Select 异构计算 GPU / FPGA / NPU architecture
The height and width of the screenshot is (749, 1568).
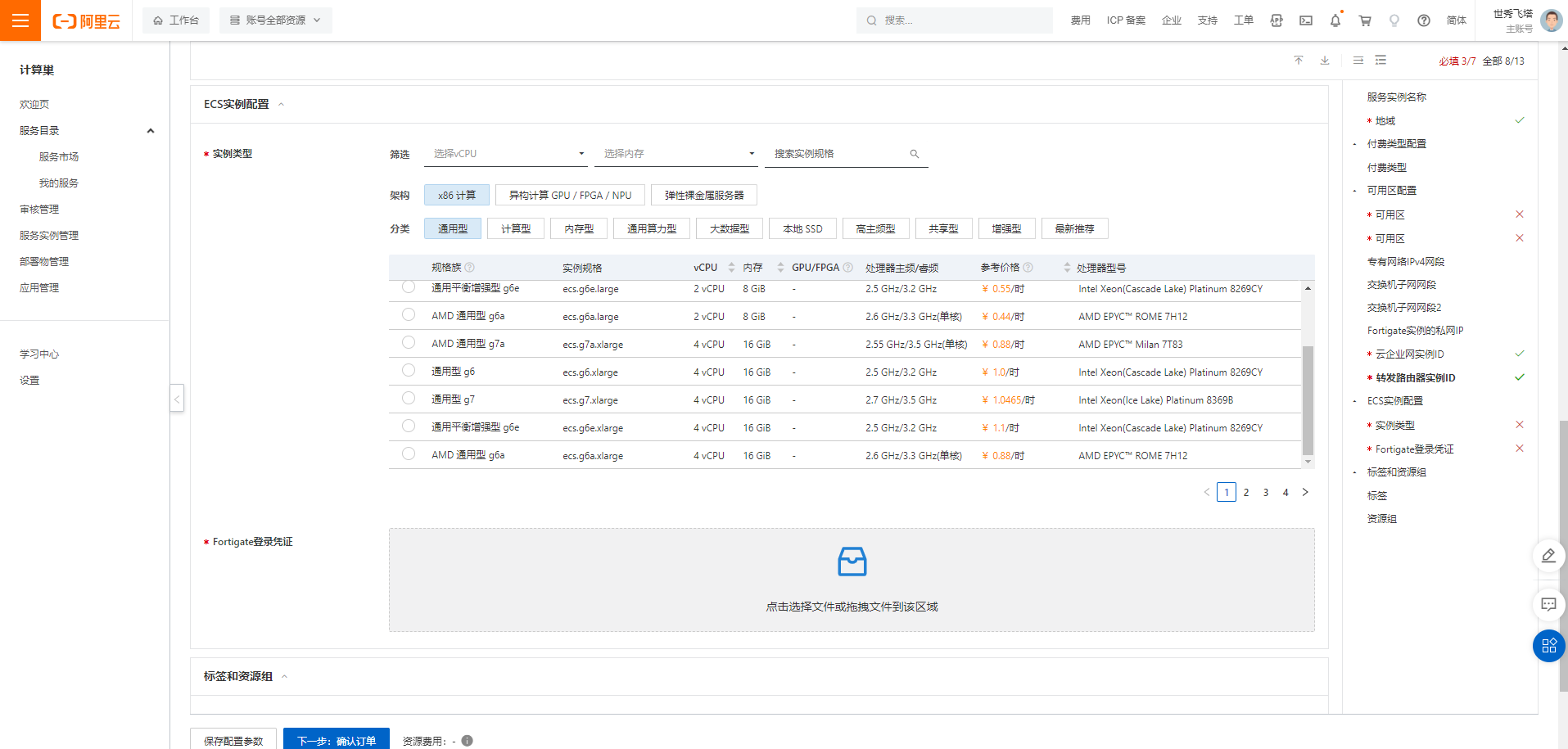pyautogui.click(x=570, y=196)
